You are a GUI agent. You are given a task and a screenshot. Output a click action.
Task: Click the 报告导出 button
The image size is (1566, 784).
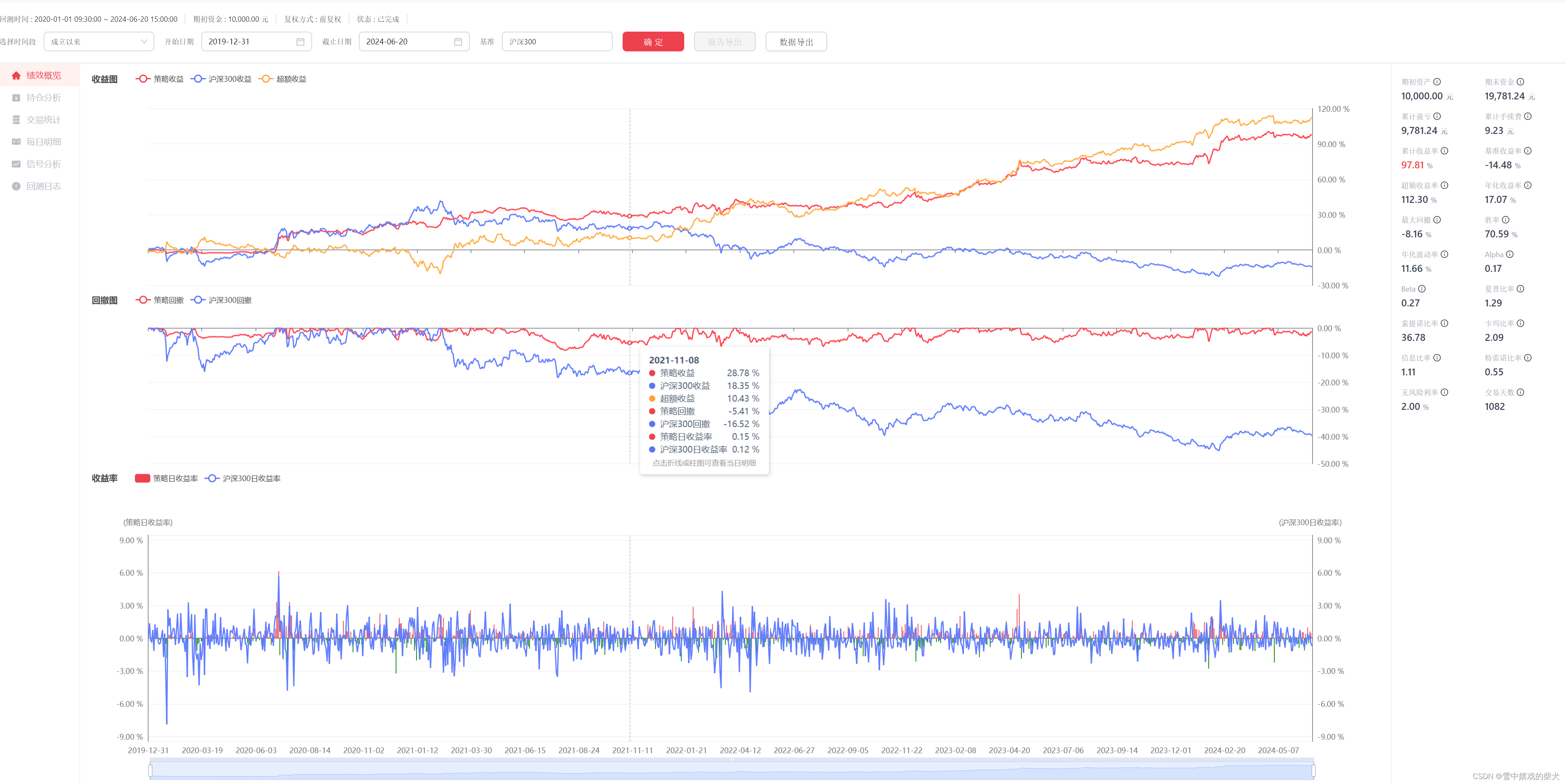point(724,41)
